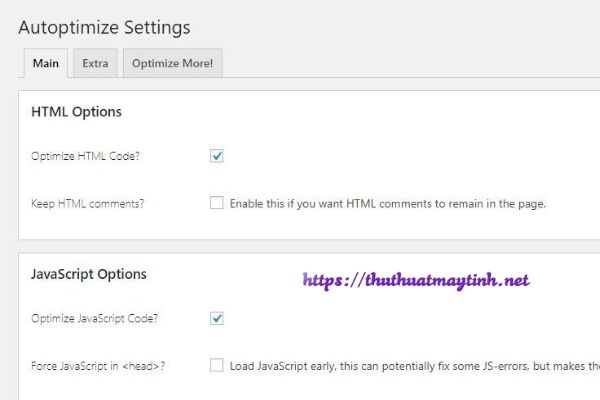Viewport: 600px width, 400px height.
Task: Switch to the Main tab
Action: click(45, 63)
